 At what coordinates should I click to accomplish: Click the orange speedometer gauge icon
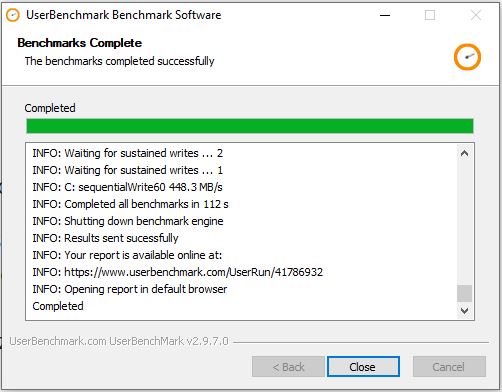tap(467, 57)
